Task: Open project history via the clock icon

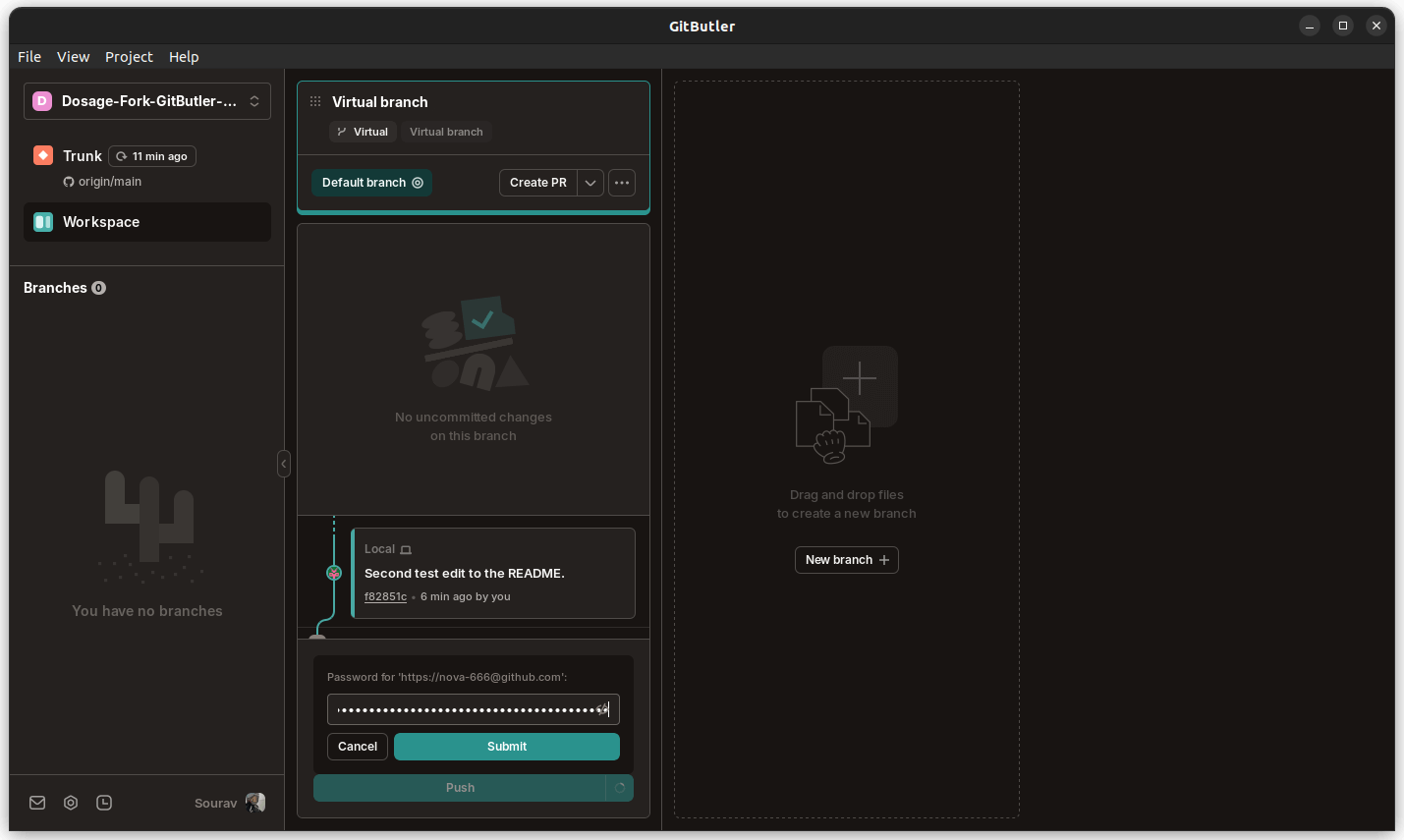Action: 103,803
